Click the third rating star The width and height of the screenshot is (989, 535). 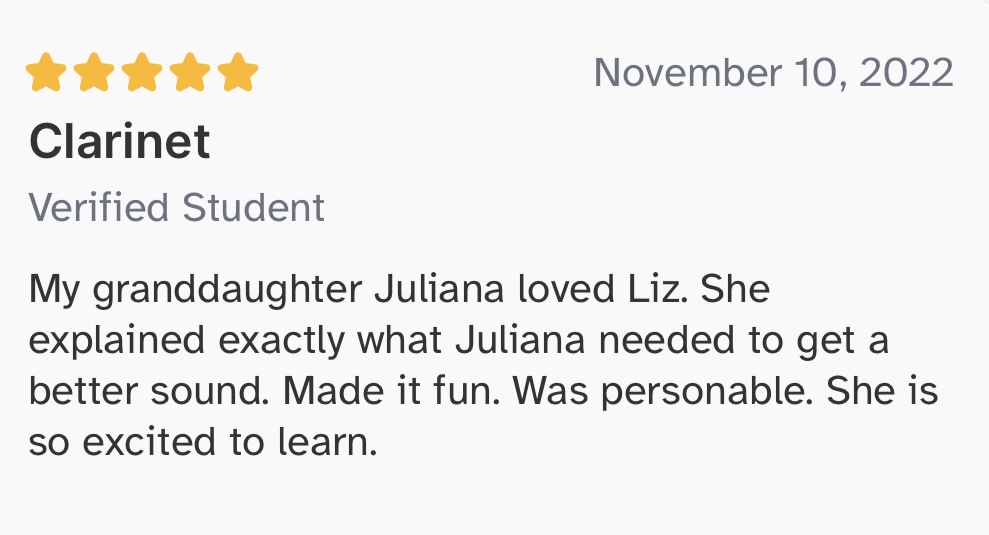click(142, 72)
